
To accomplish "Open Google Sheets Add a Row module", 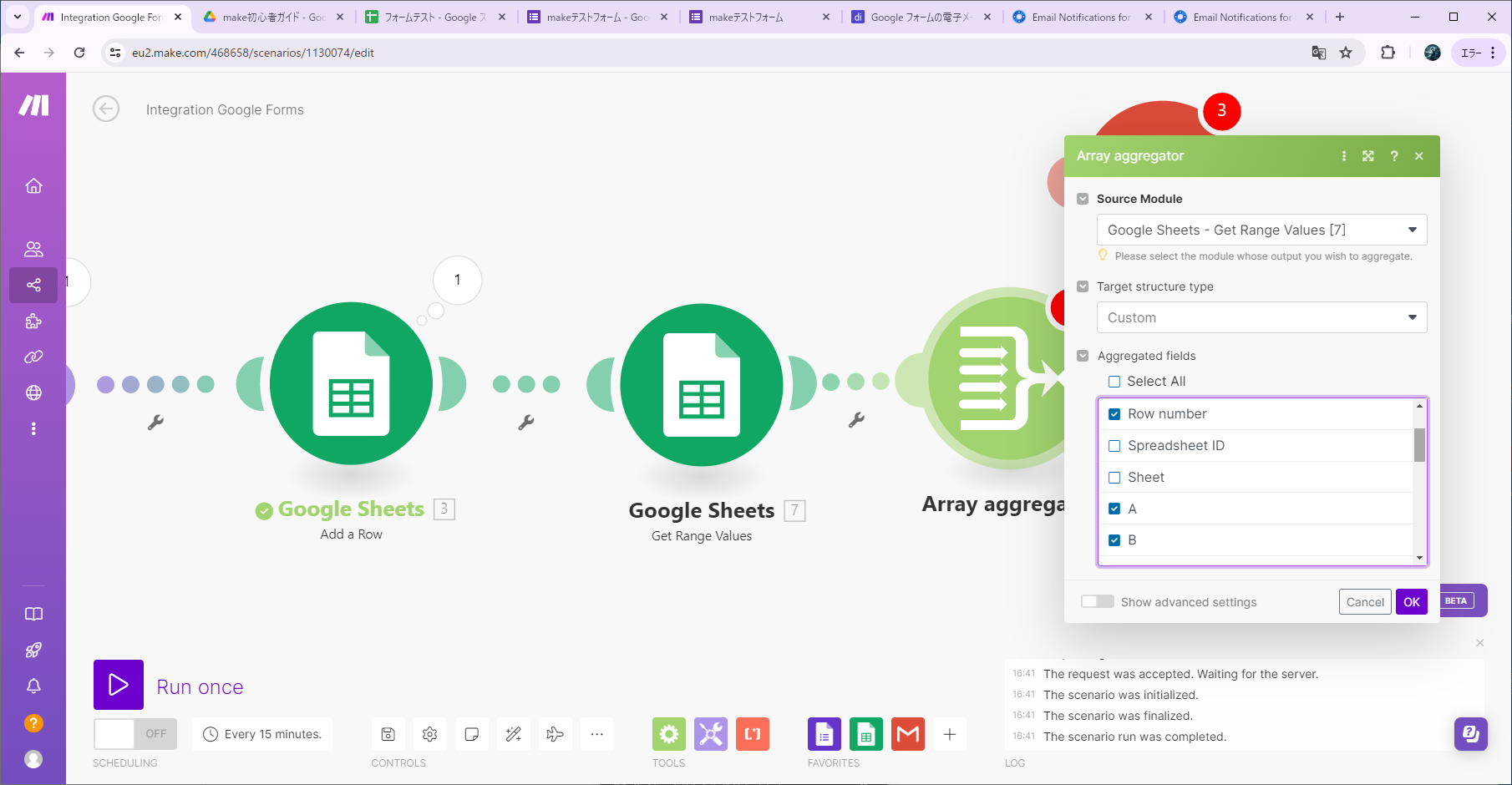I will point(351,383).
